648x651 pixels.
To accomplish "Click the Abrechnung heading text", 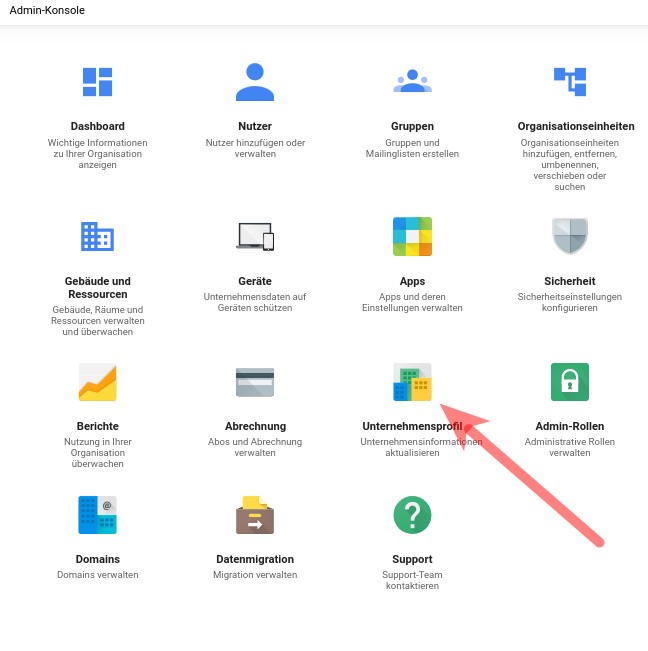I will (x=254, y=426).
